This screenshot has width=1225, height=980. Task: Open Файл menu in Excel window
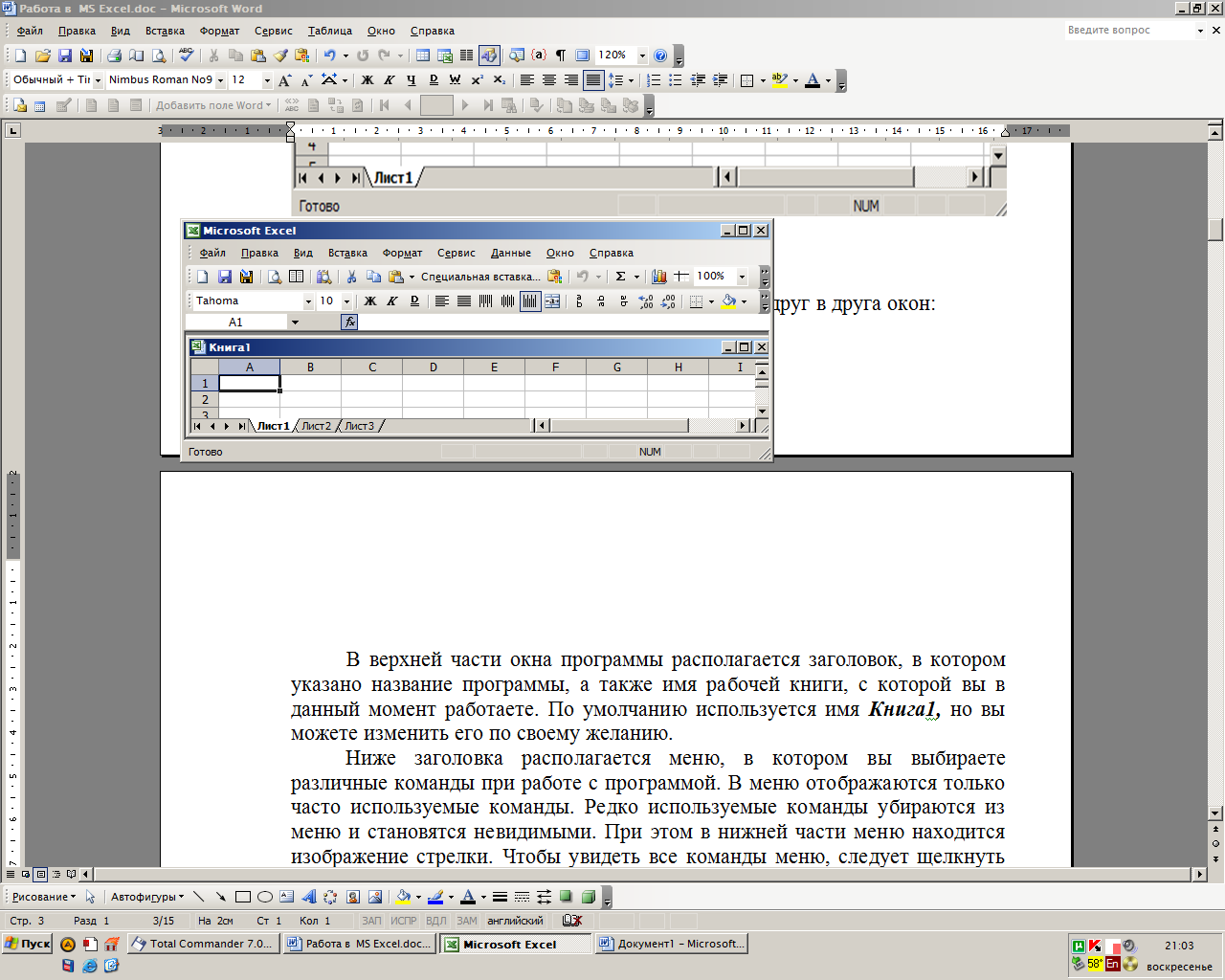(x=212, y=253)
